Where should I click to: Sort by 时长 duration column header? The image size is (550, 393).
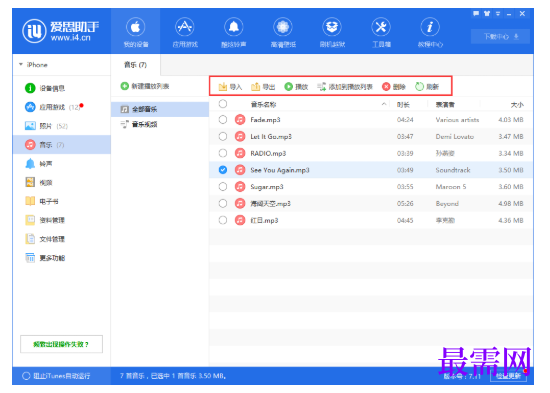tap(403, 105)
